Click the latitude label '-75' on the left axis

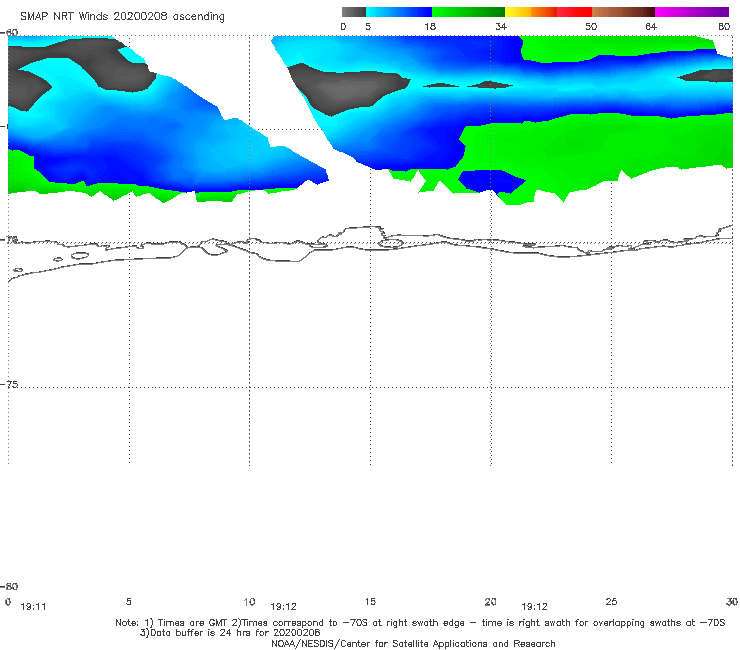[x=9, y=385]
